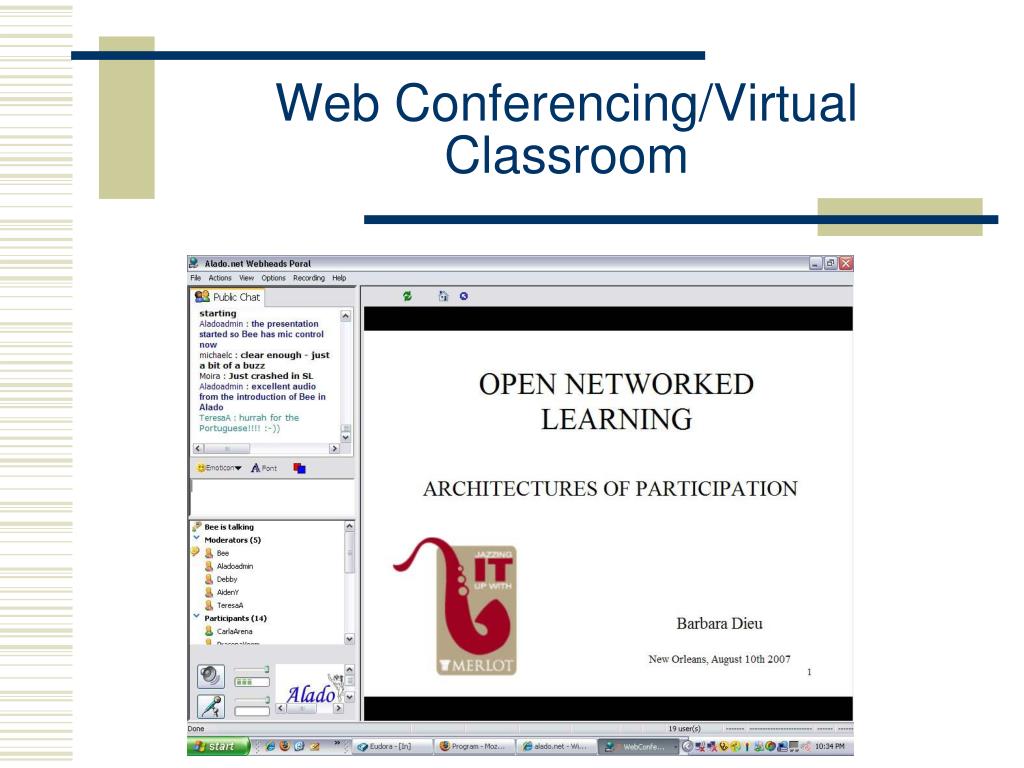Launch Internet Explorer from quick launch
The height and width of the screenshot is (768, 1024).
point(270,746)
